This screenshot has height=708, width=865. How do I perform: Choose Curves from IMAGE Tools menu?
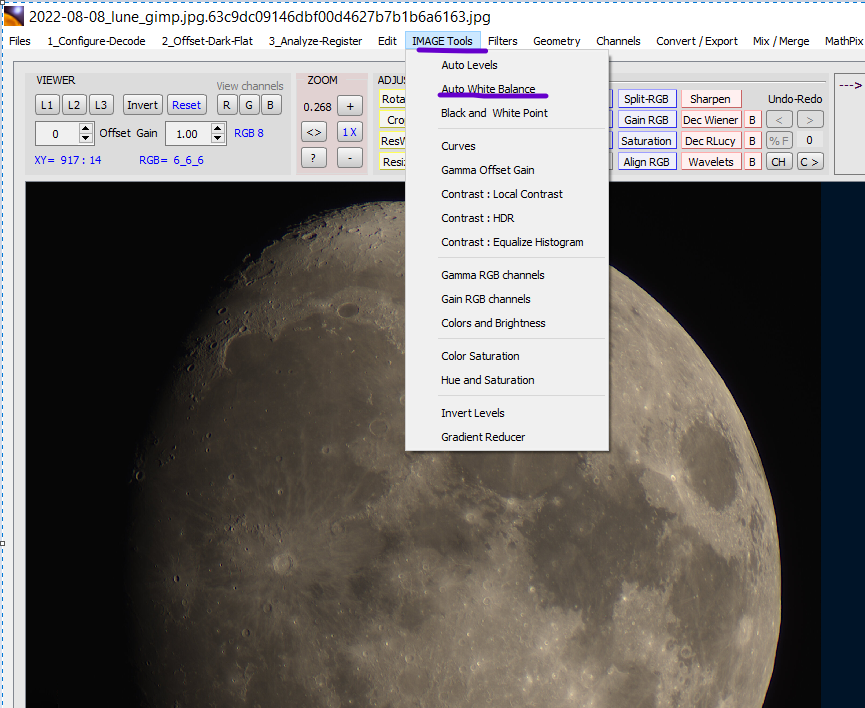(458, 146)
